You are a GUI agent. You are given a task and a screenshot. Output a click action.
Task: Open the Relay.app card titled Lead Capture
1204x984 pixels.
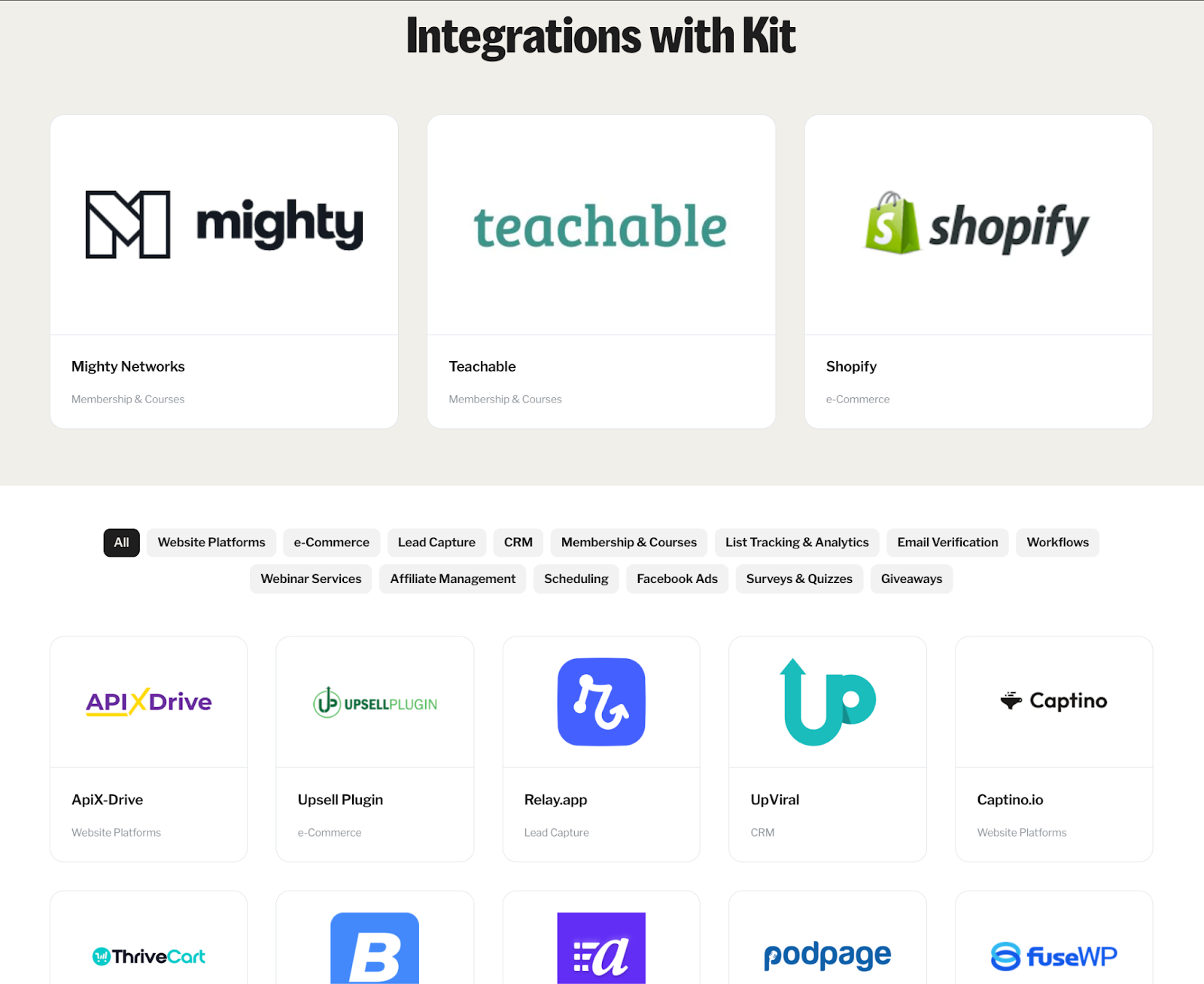click(600, 749)
